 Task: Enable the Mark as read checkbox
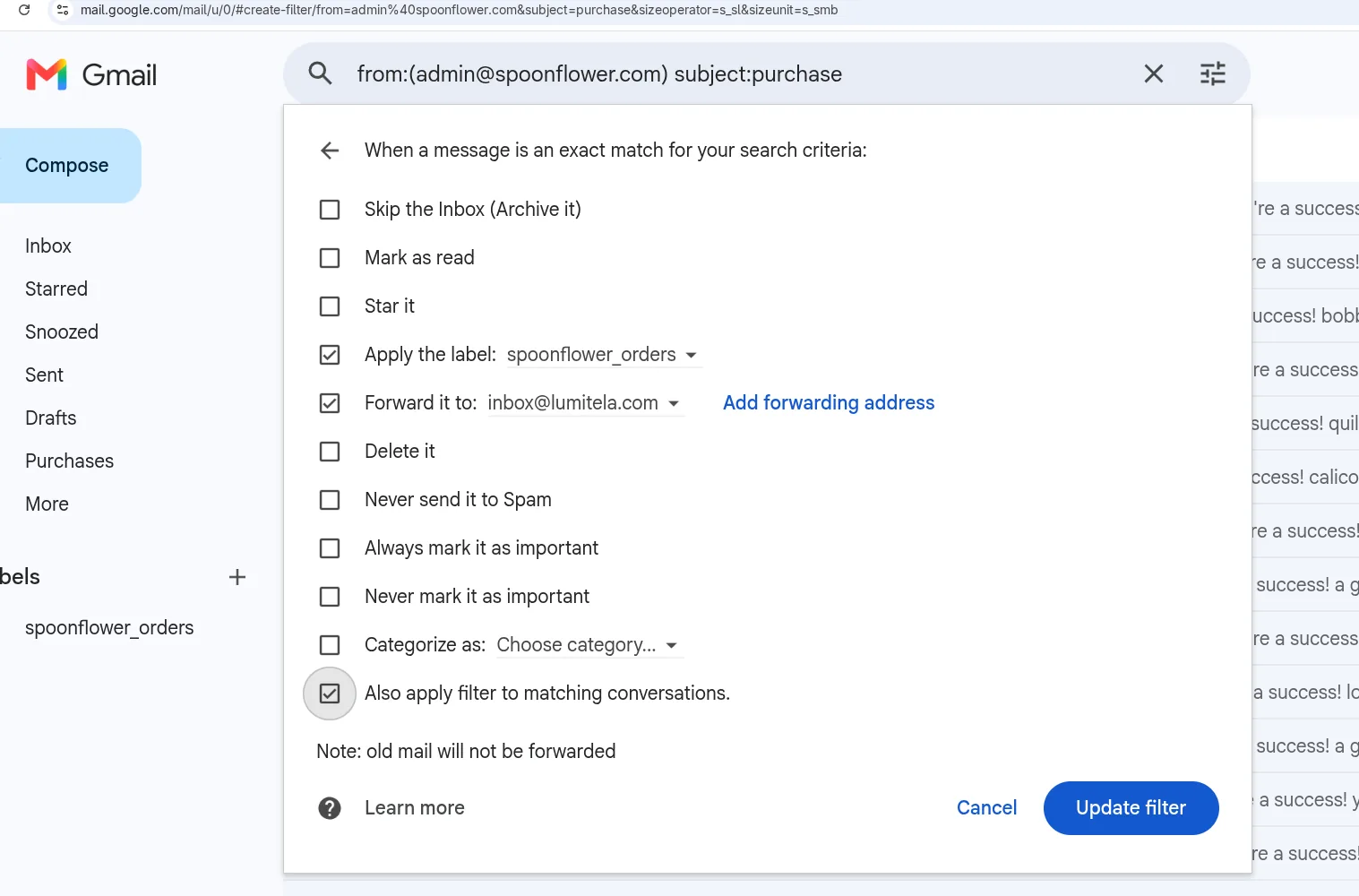coord(330,258)
